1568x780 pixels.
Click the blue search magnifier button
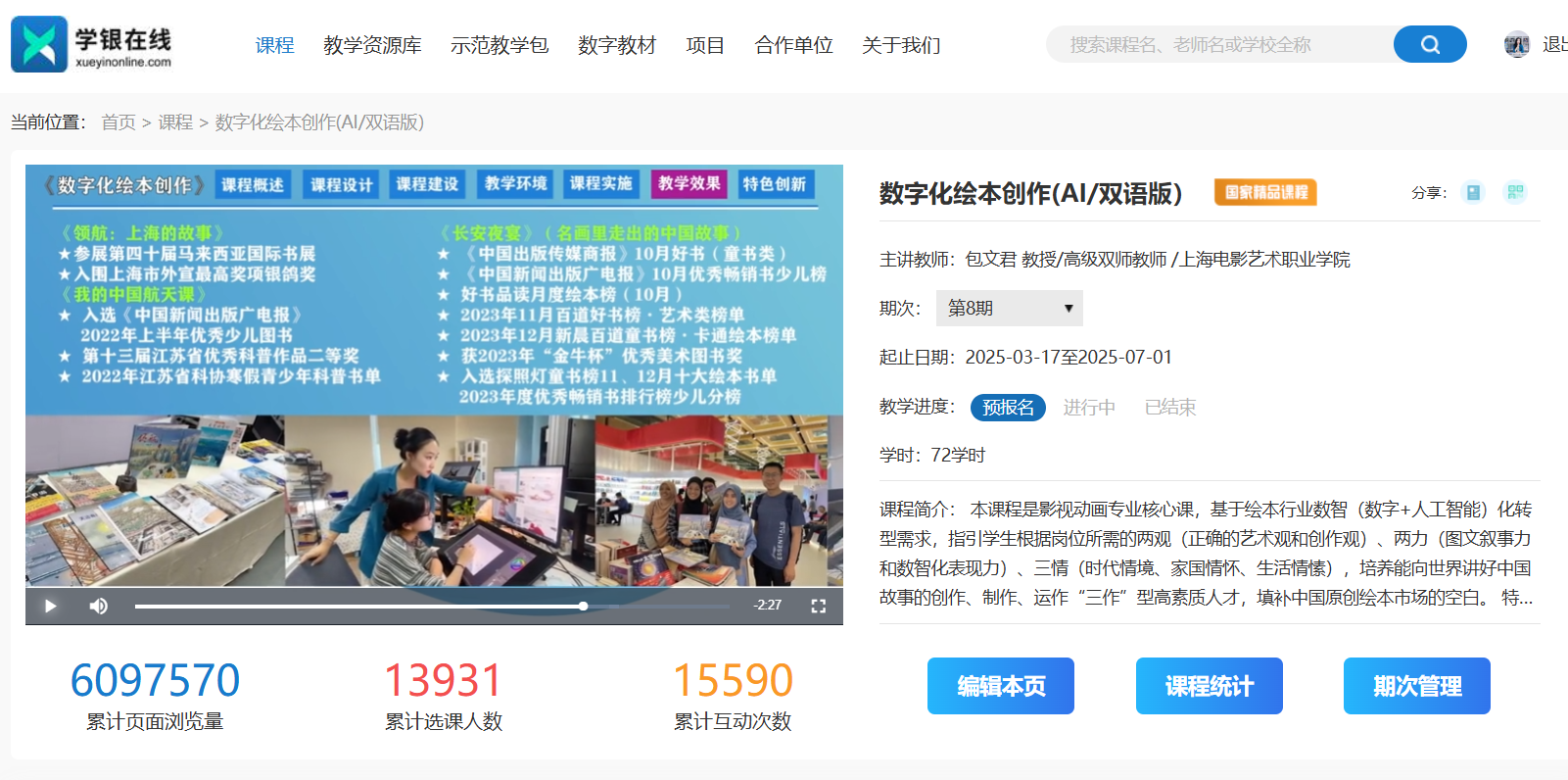[x=1430, y=44]
